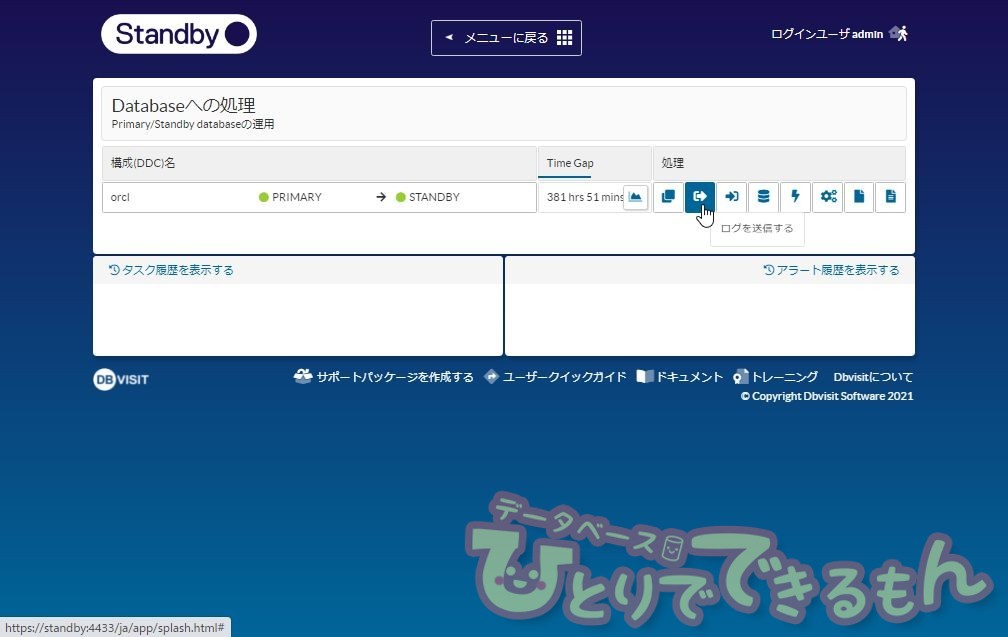Click サポートパッケージを作成する link
The width and height of the screenshot is (1008, 637).
point(384,377)
